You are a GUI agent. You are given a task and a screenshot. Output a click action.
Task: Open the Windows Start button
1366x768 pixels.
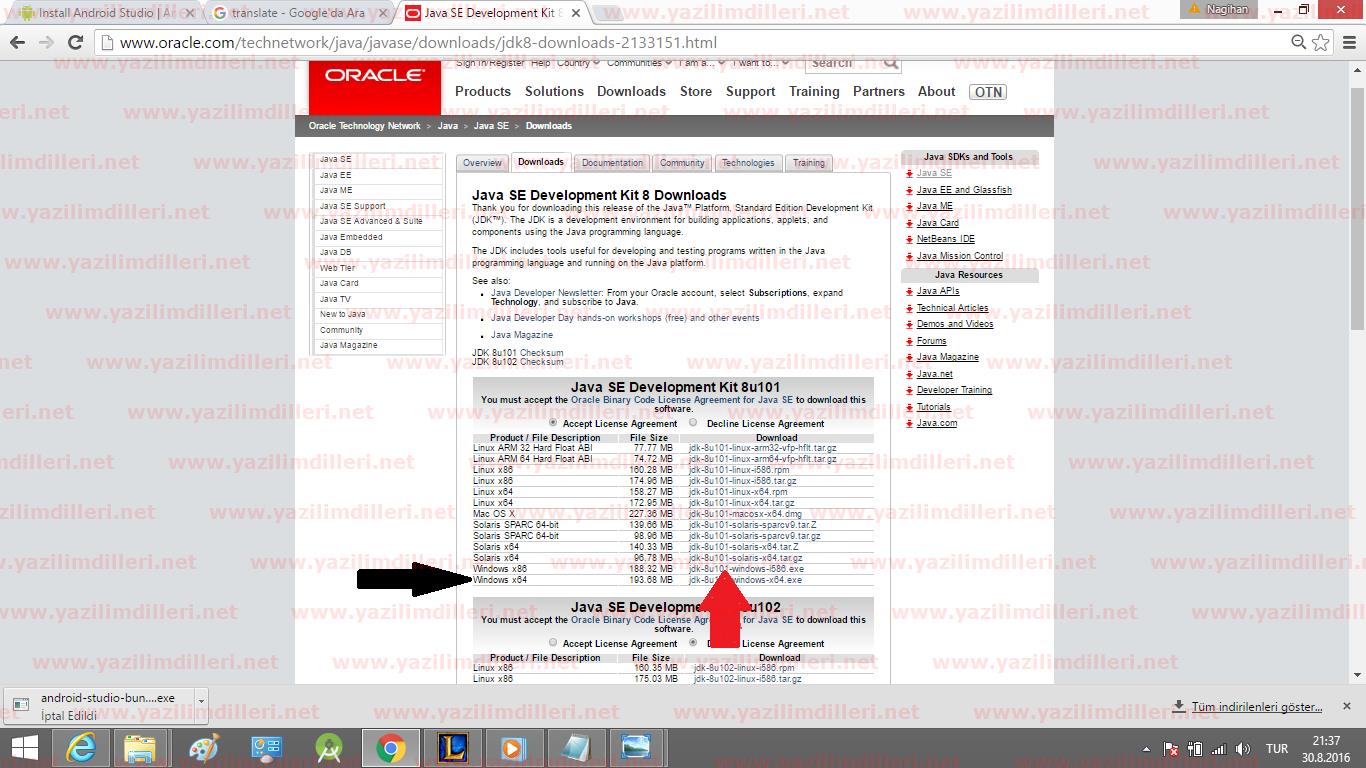click(x=24, y=748)
